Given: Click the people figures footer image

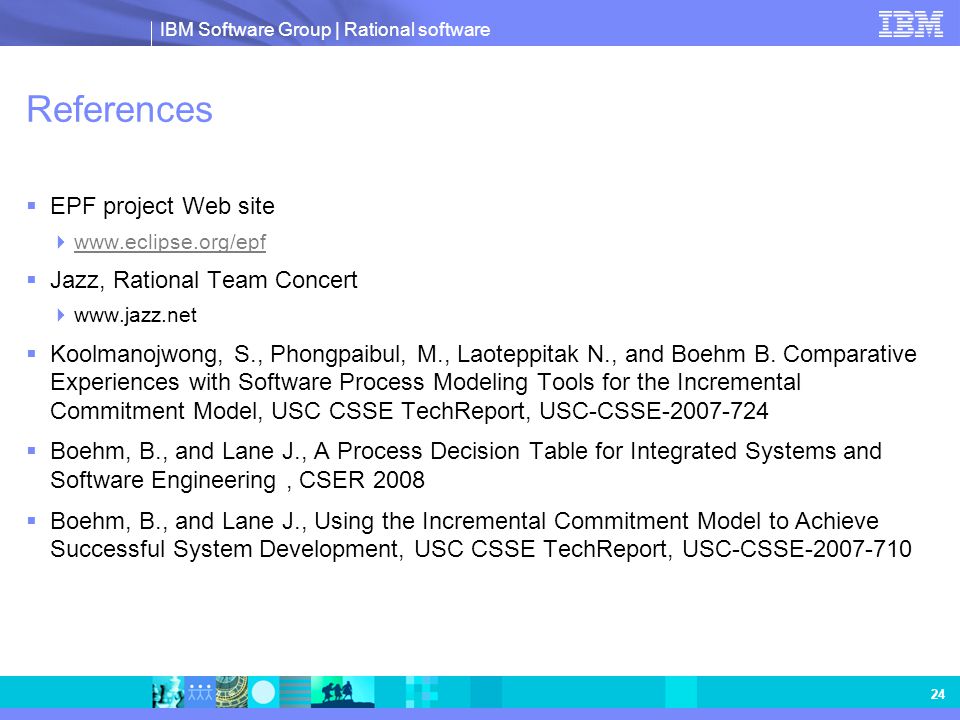Looking at the screenshot, I should 200,692.
